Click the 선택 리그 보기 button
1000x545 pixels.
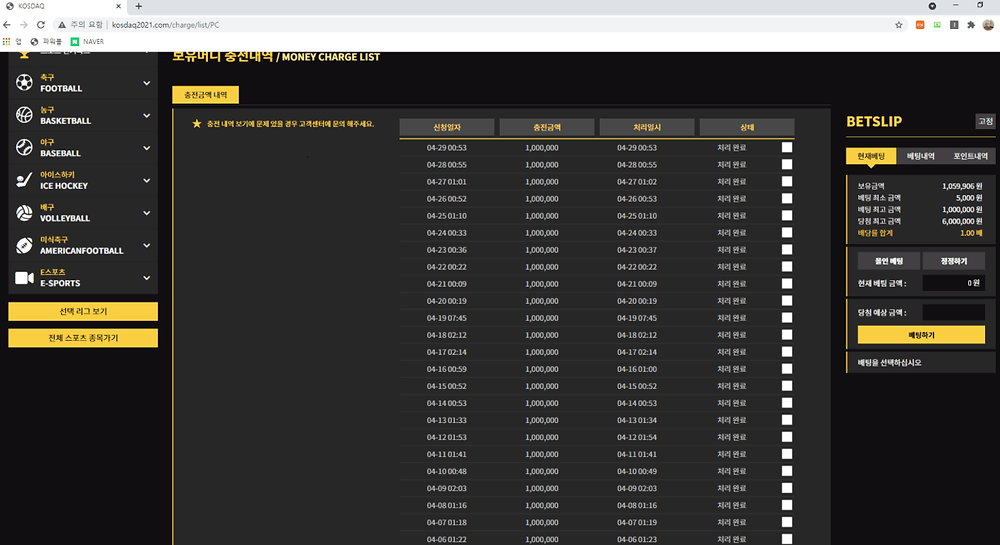(x=83, y=312)
